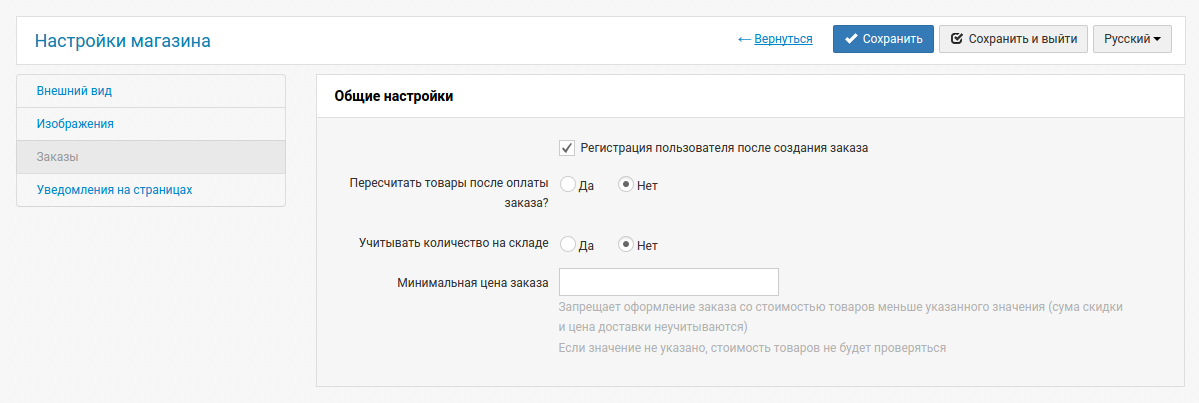Select Нет for Учитывать количество на складе

point(625,245)
